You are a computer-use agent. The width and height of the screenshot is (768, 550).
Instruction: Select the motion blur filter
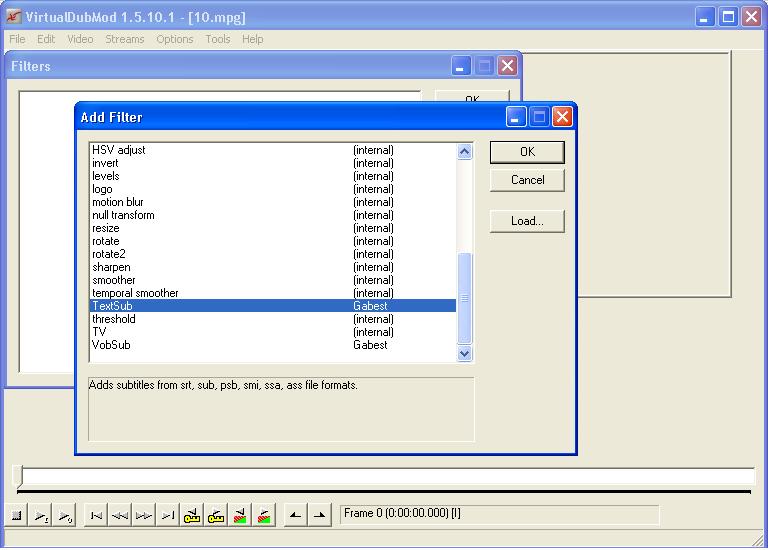273,202
